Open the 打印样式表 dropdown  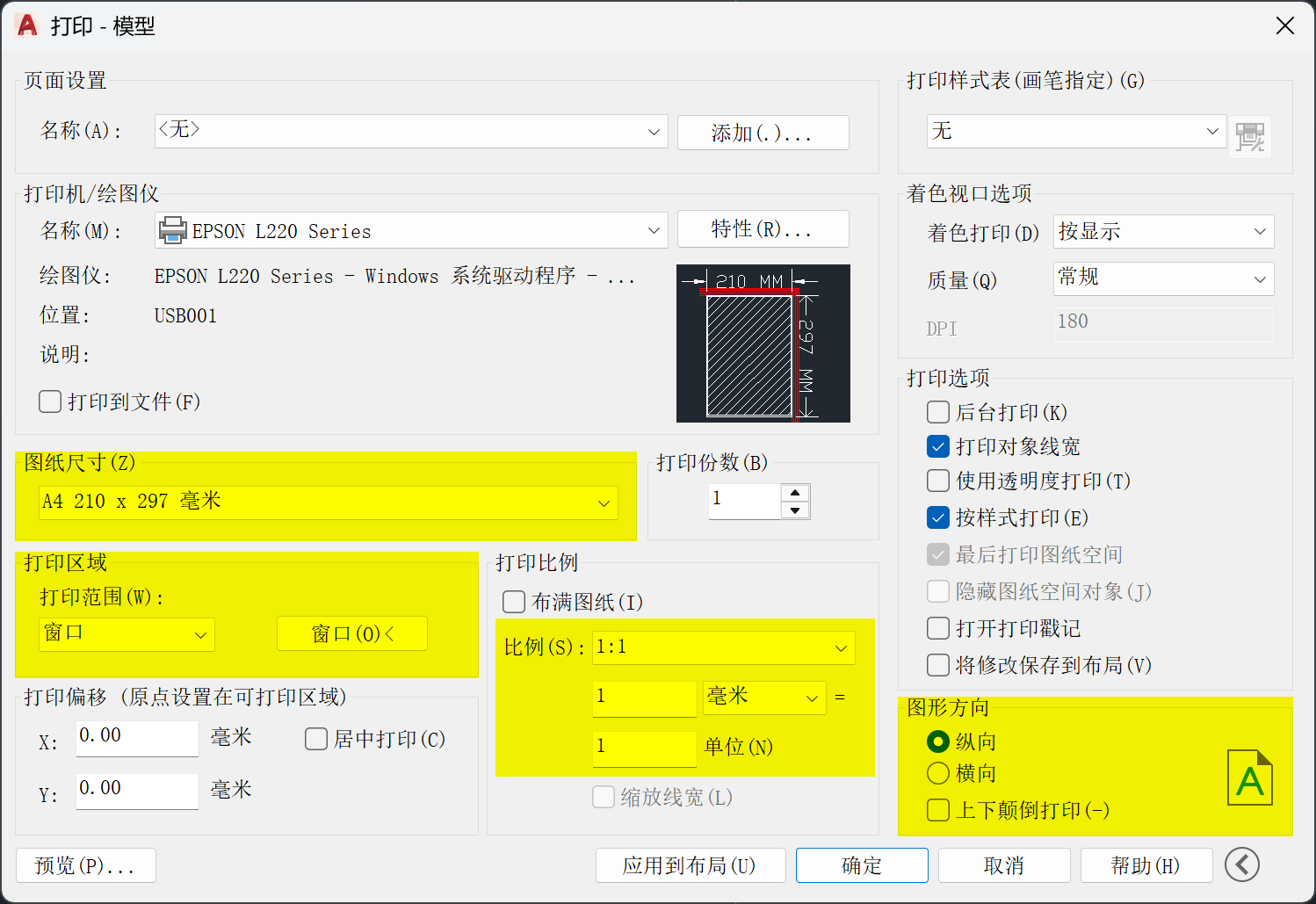(x=1077, y=131)
